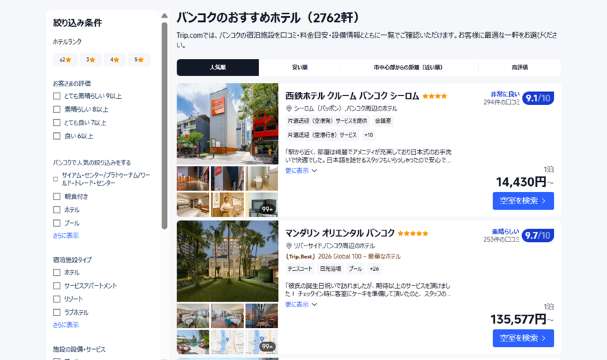Switch to the 人気順 sort tab
This screenshot has width=607, height=360.
[218, 67]
